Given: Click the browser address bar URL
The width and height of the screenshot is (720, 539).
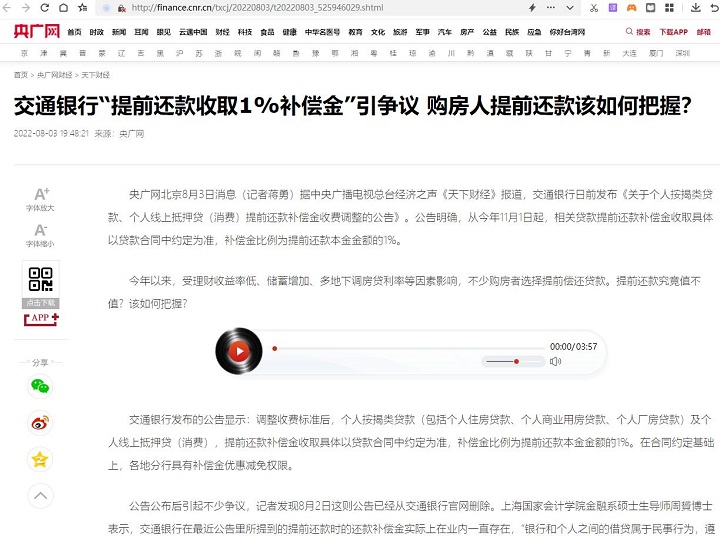Looking at the screenshot, I should [250, 7].
